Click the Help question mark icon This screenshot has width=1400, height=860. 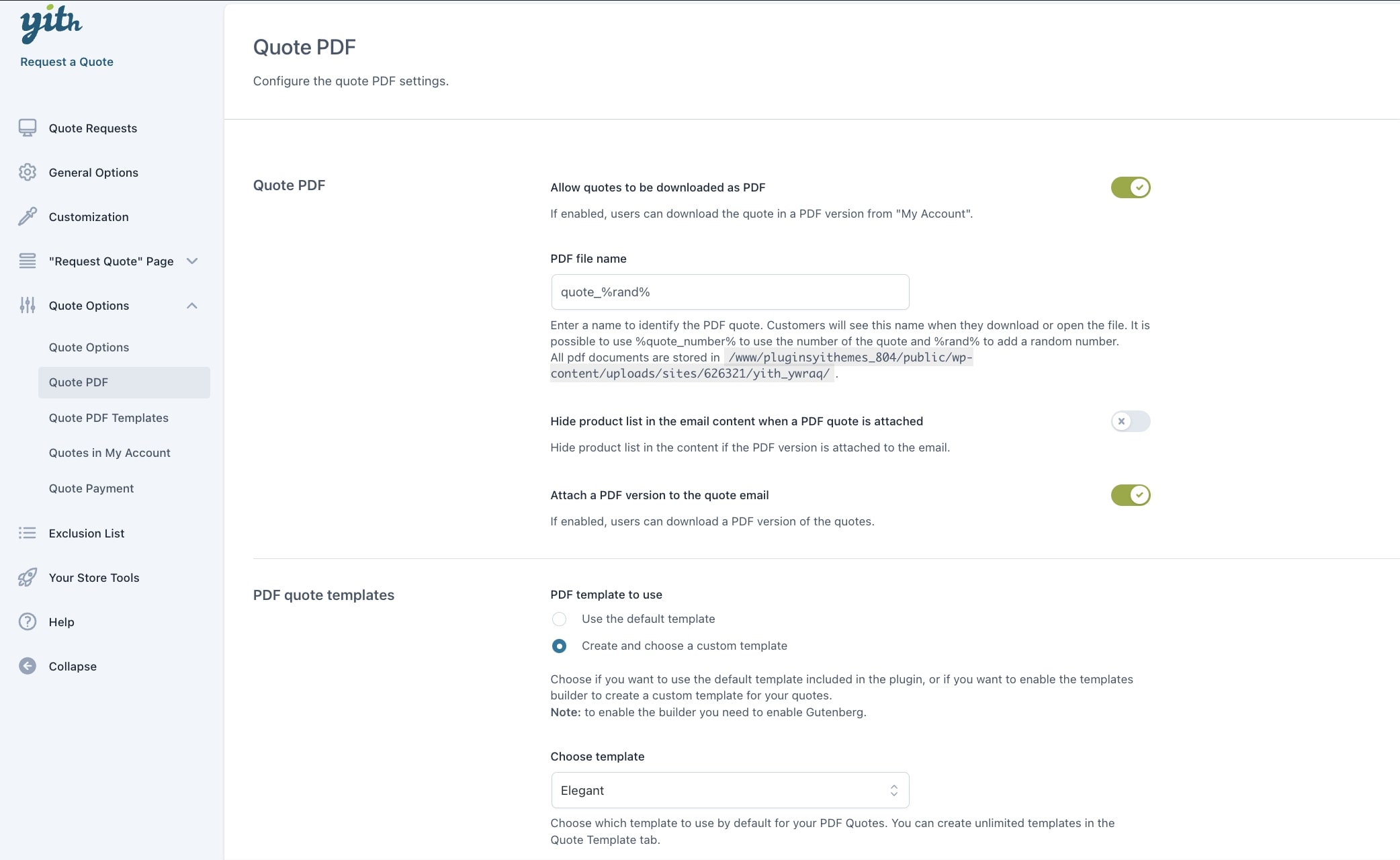28,621
